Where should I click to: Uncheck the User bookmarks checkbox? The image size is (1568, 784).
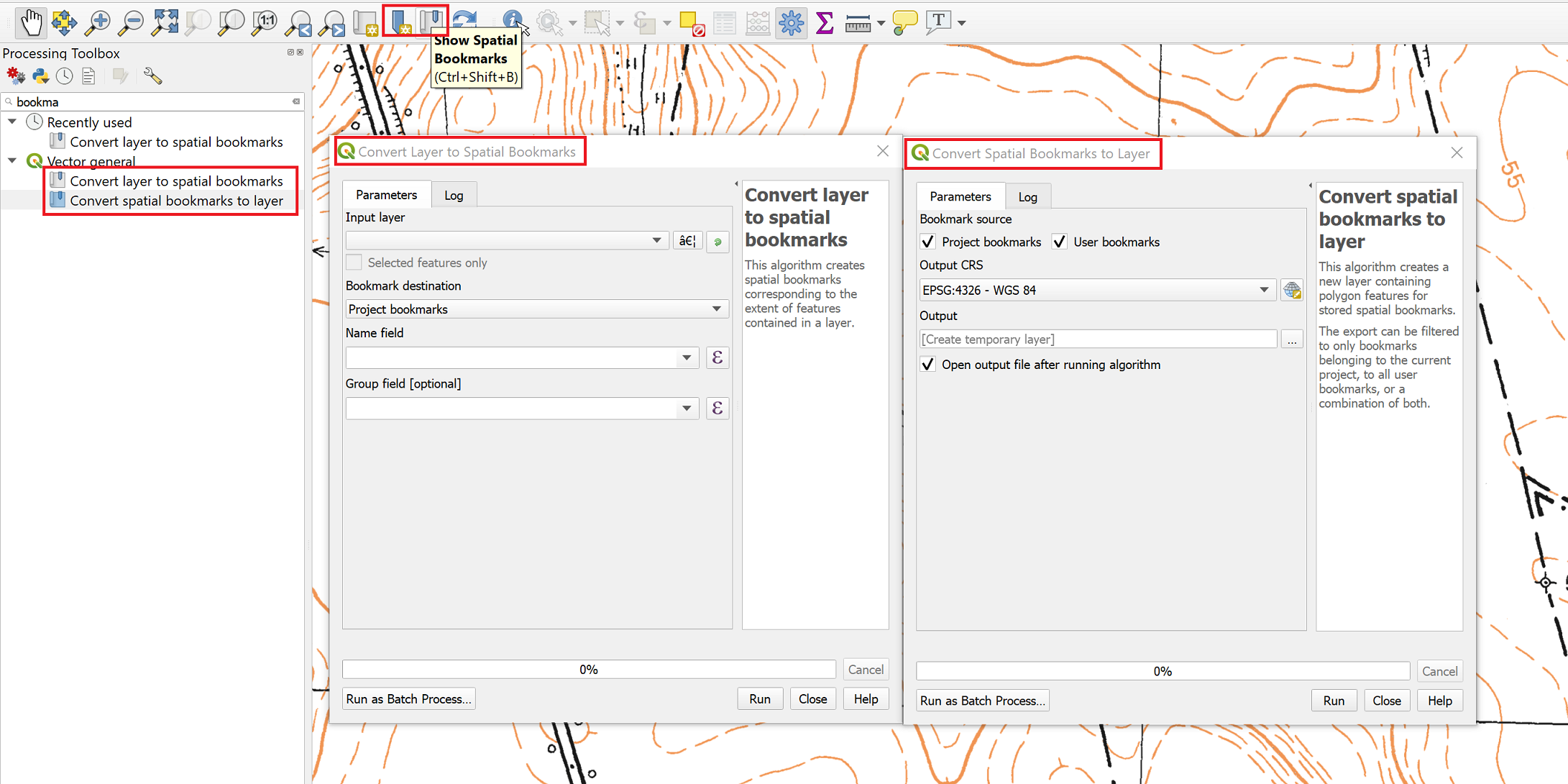[x=1060, y=242]
